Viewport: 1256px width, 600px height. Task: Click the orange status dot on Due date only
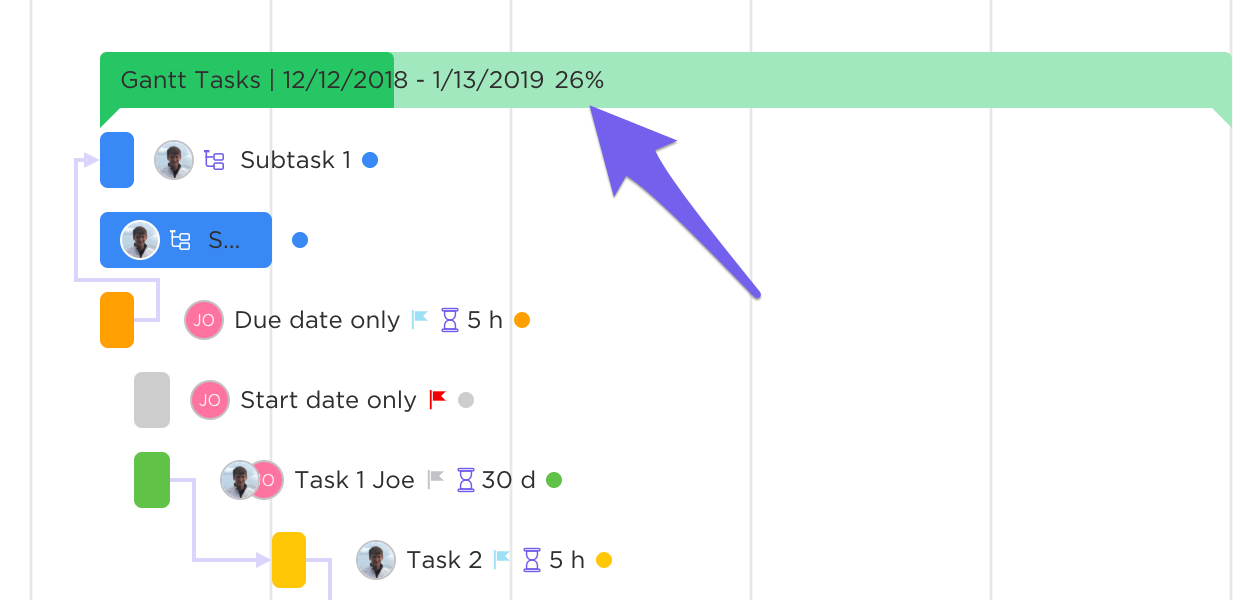pos(521,320)
